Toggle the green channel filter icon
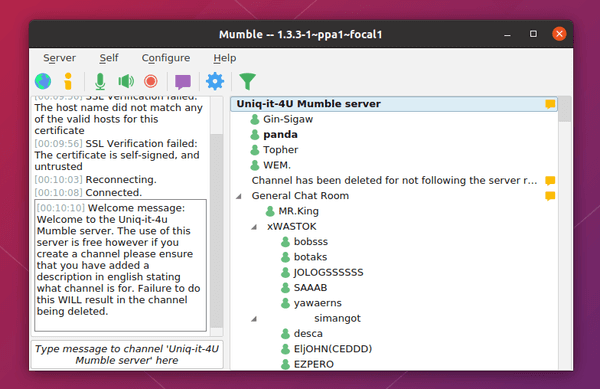This screenshot has width=600, height=389. 247,81
